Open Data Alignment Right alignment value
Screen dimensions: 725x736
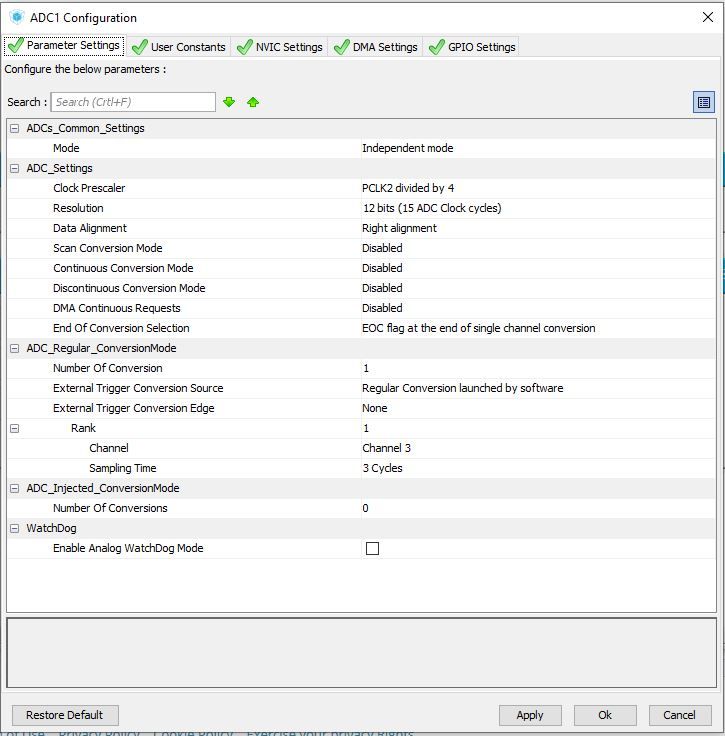tap(399, 228)
